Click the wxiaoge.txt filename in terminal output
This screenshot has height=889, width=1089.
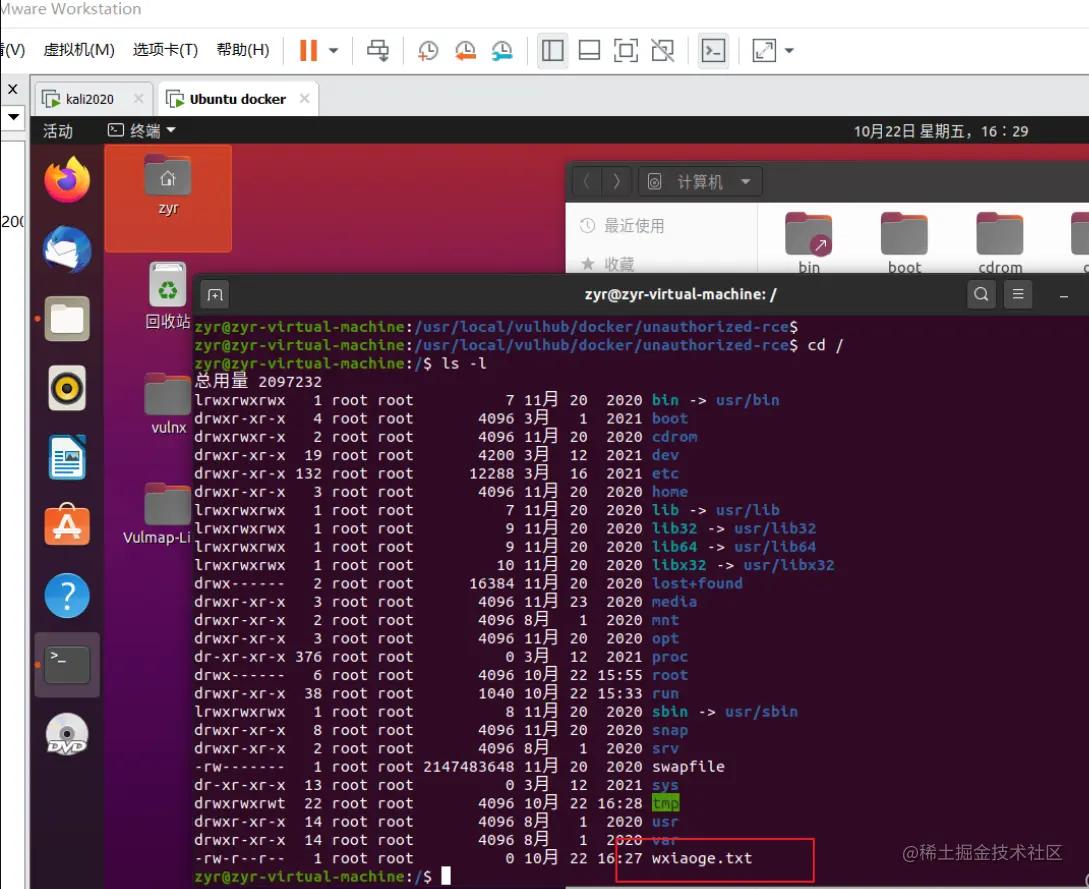(x=701, y=858)
